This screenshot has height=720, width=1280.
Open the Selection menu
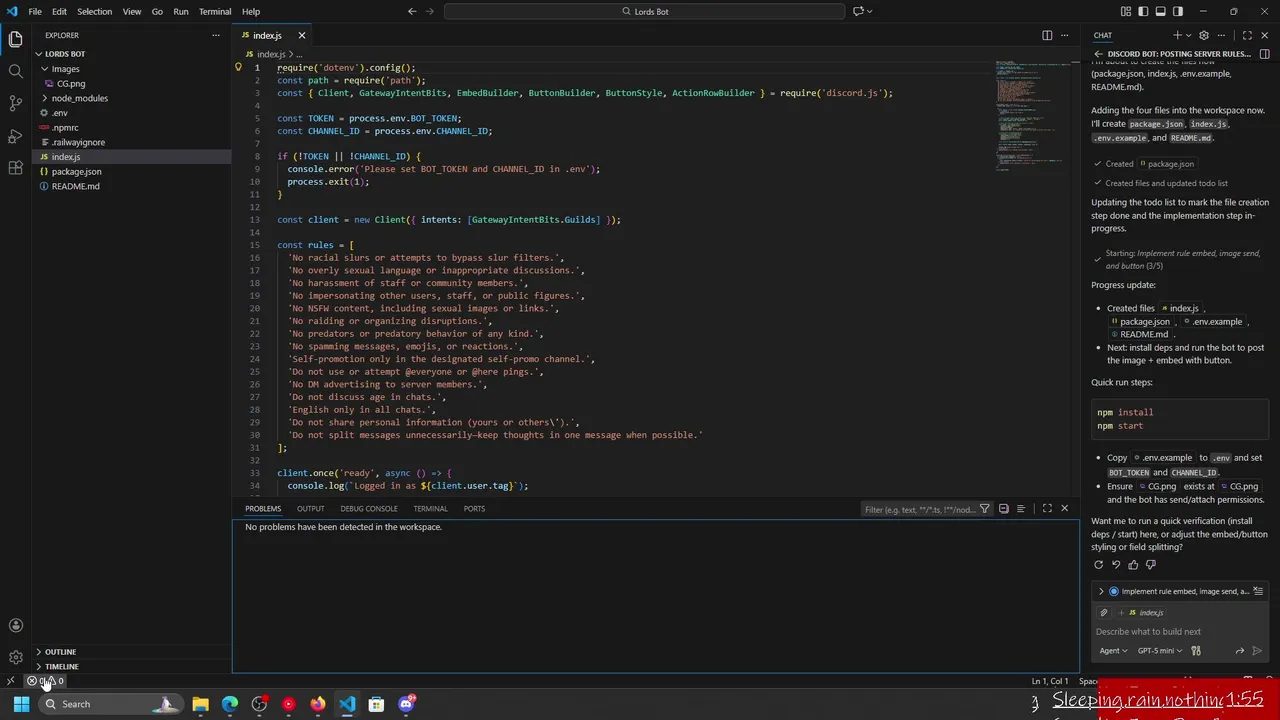[x=94, y=11]
